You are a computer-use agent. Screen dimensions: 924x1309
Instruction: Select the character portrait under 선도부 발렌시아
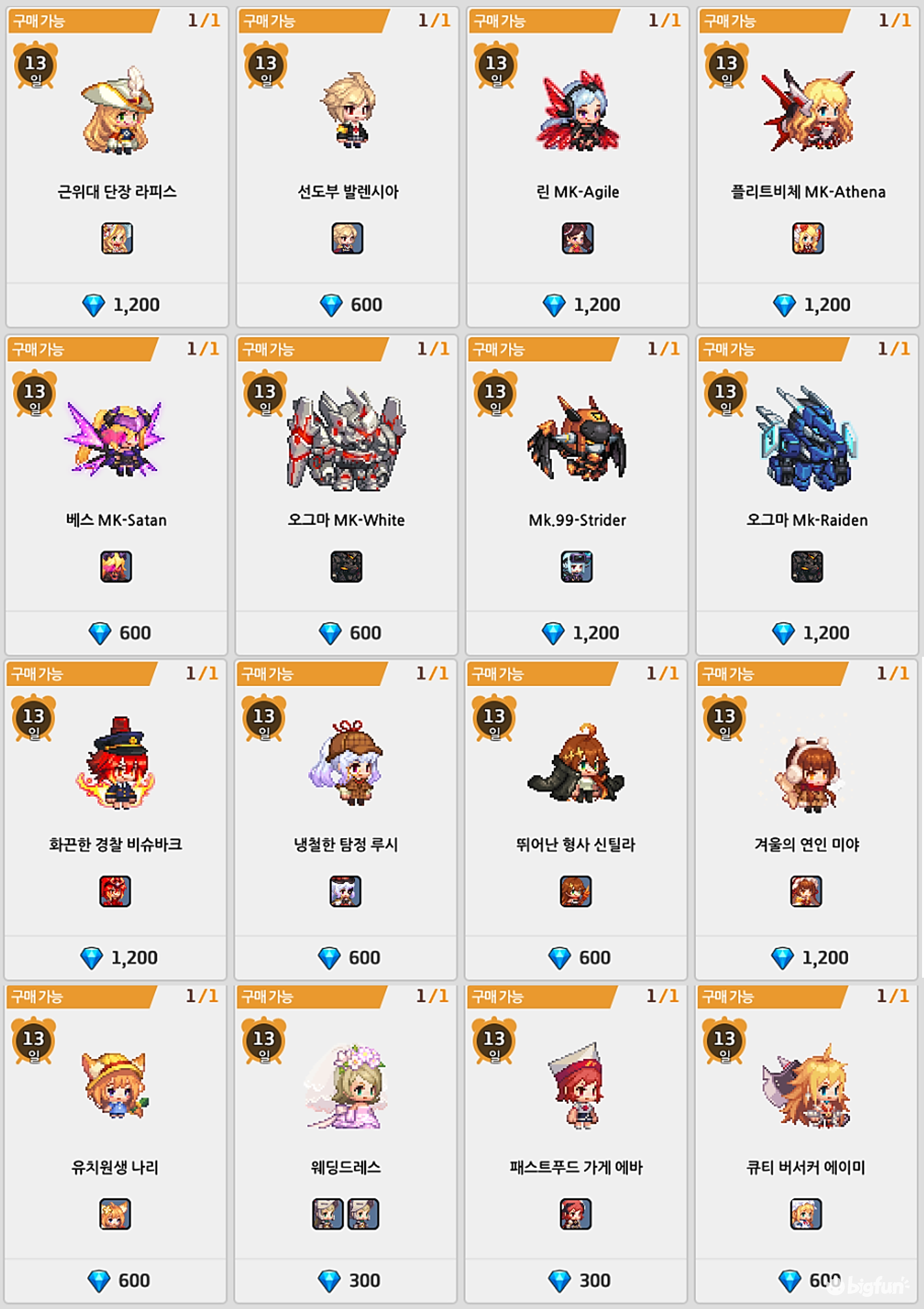(x=347, y=238)
